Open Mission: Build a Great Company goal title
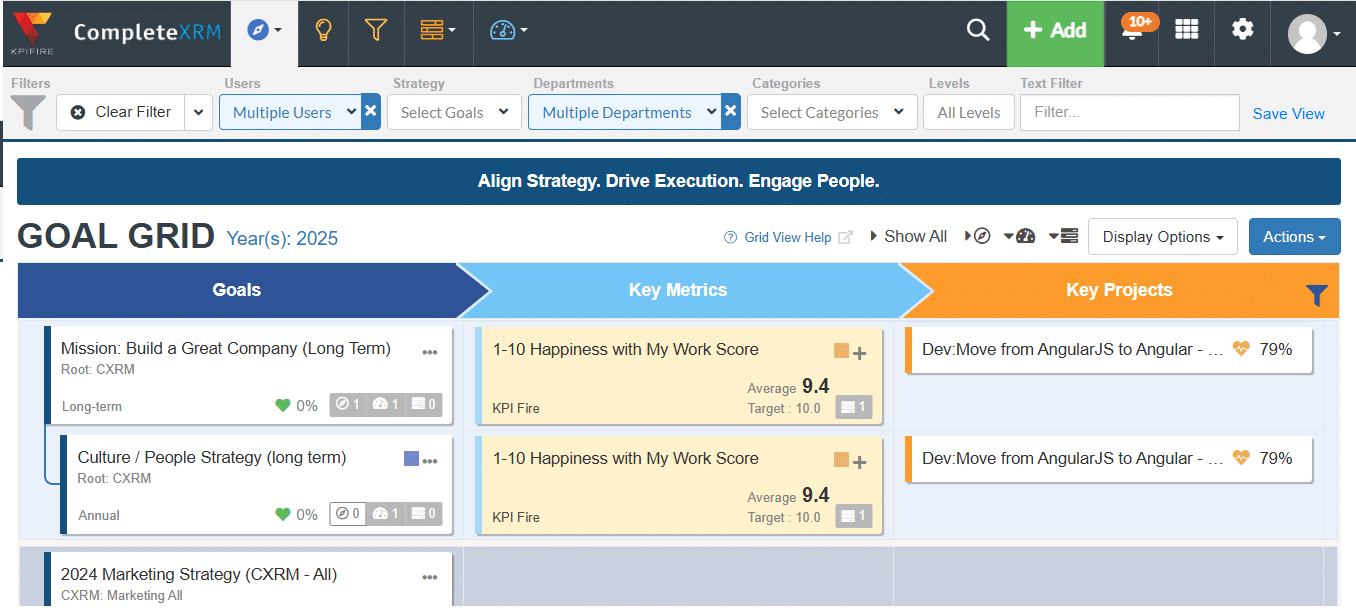This screenshot has width=1356, height=608. [x=226, y=348]
